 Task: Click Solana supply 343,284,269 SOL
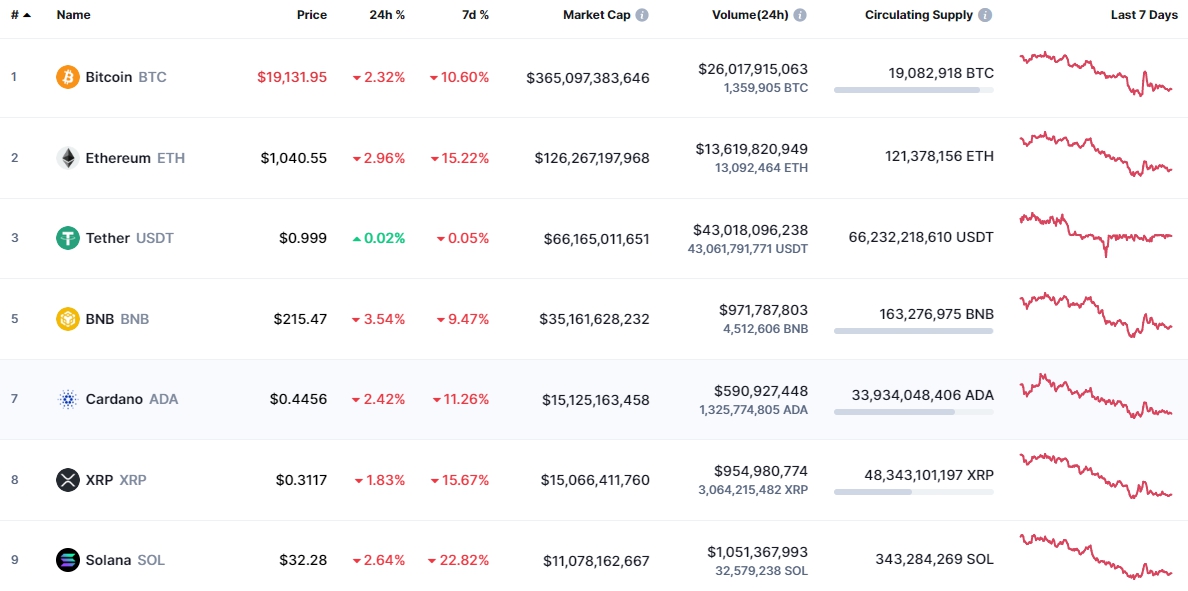click(x=934, y=560)
